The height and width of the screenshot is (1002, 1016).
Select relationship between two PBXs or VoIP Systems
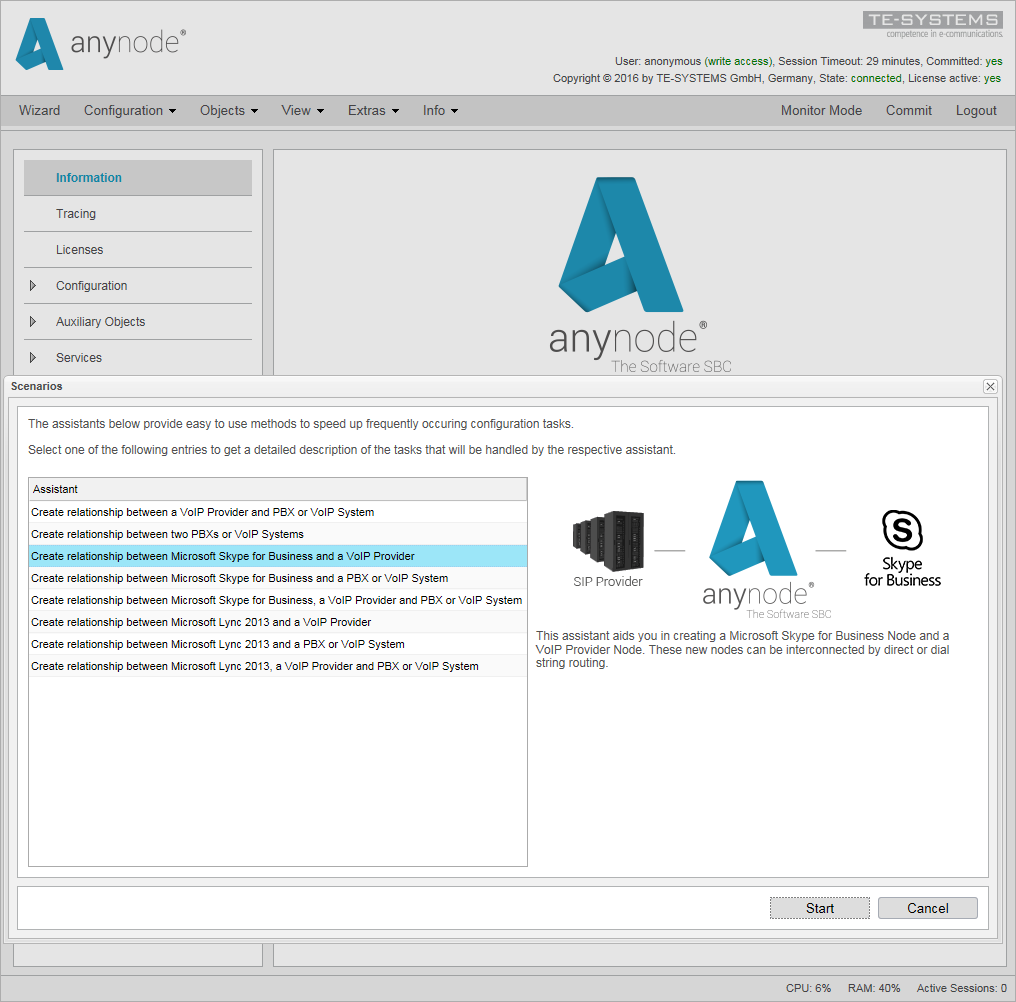(278, 534)
